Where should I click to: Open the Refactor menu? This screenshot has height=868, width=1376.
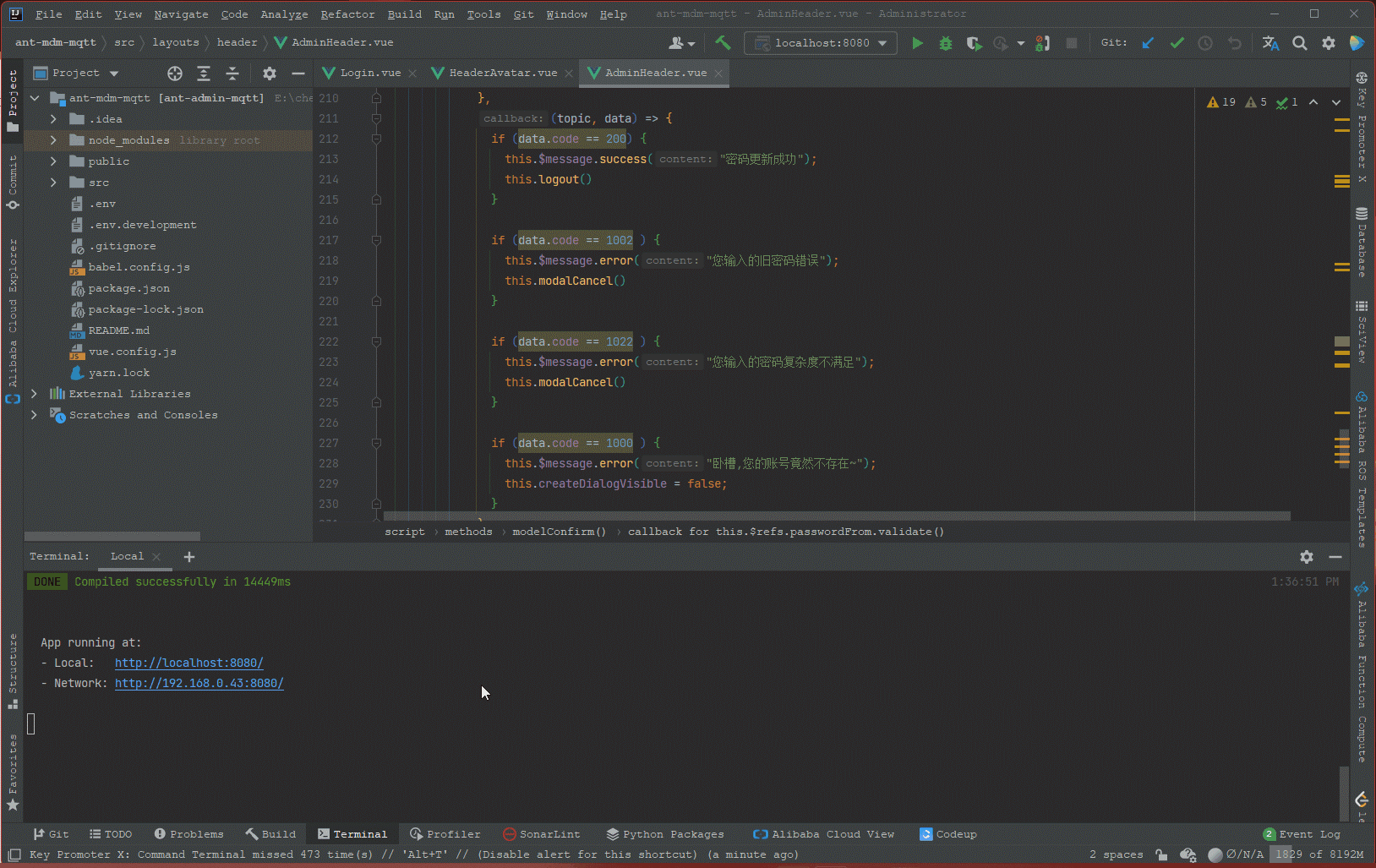point(347,14)
